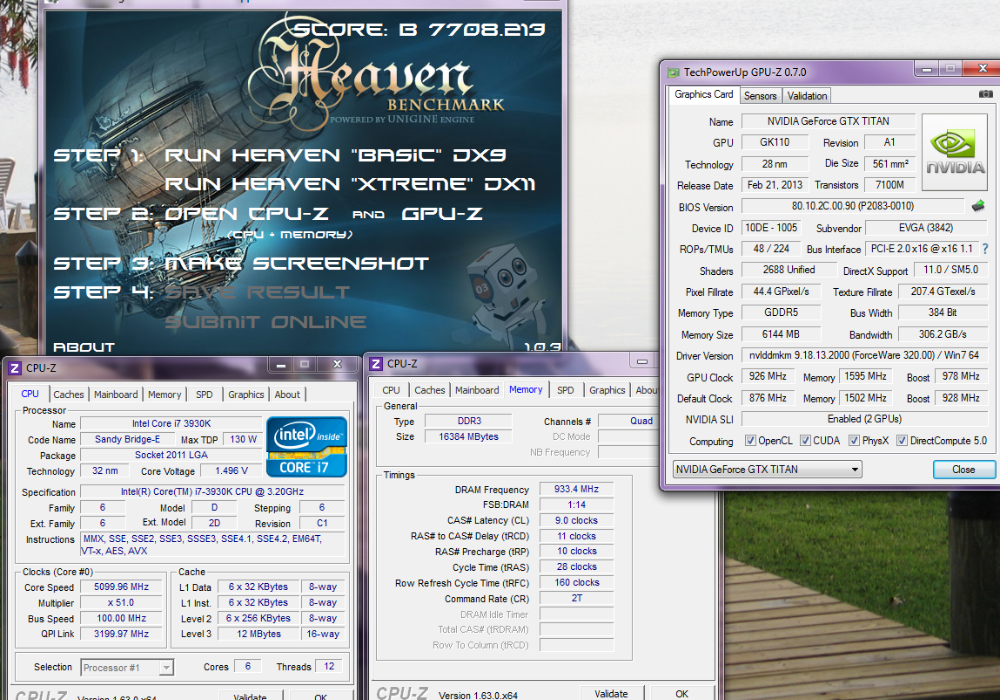This screenshot has width=1000, height=700.
Task: Click Run Heaven Basic DX9 option
Action: (335, 155)
